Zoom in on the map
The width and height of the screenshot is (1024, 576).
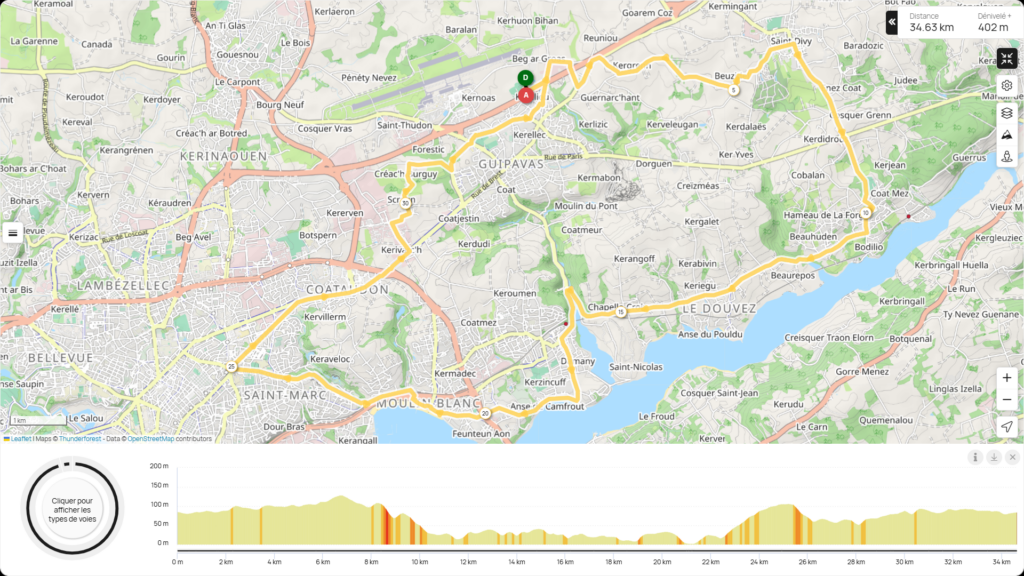coord(1007,378)
